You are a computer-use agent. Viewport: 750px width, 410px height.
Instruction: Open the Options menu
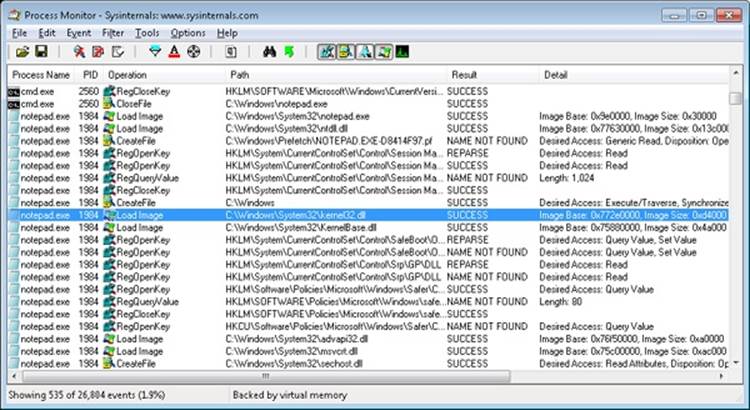click(188, 33)
